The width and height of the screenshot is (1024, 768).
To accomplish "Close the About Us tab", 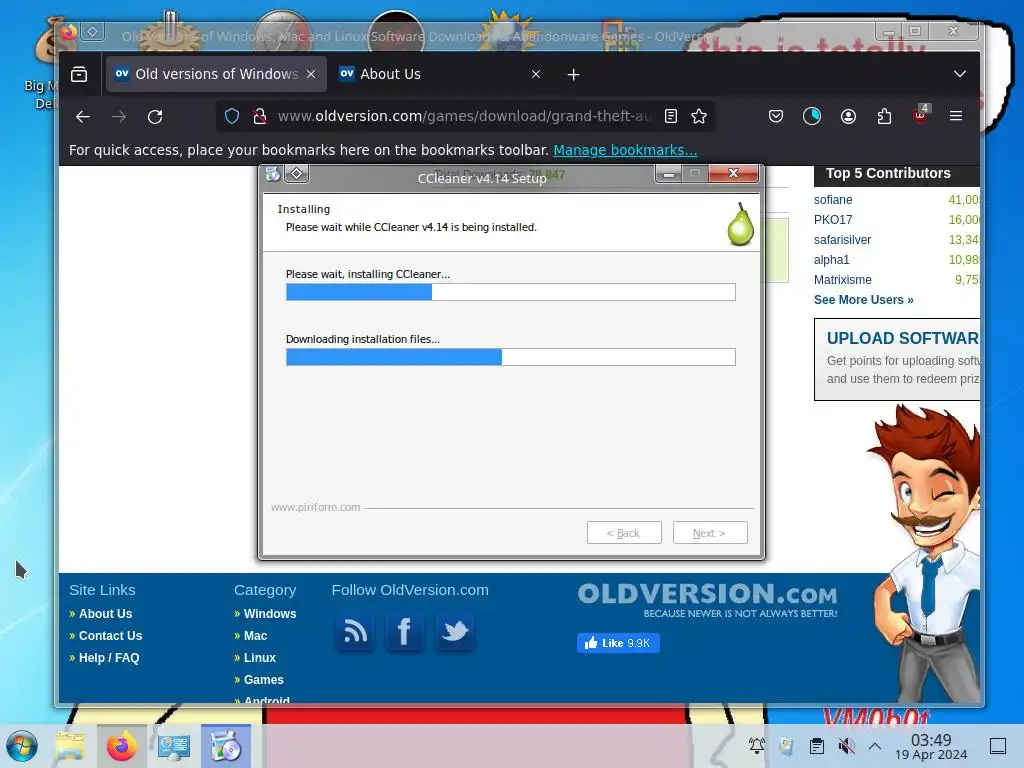I will click(536, 74).
